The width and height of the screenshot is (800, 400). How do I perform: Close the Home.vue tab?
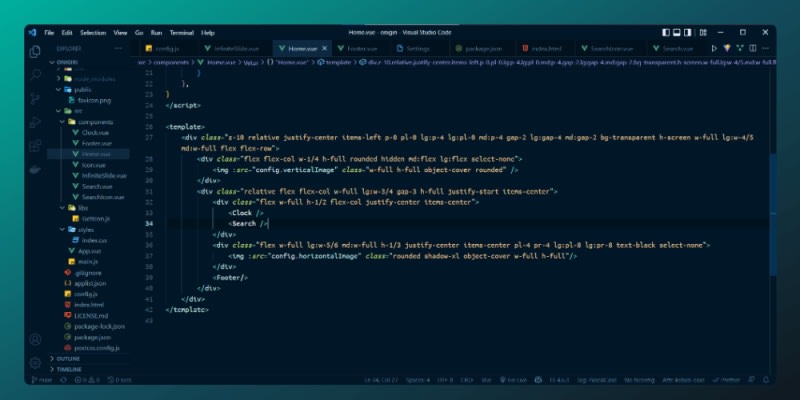[326, 48]
